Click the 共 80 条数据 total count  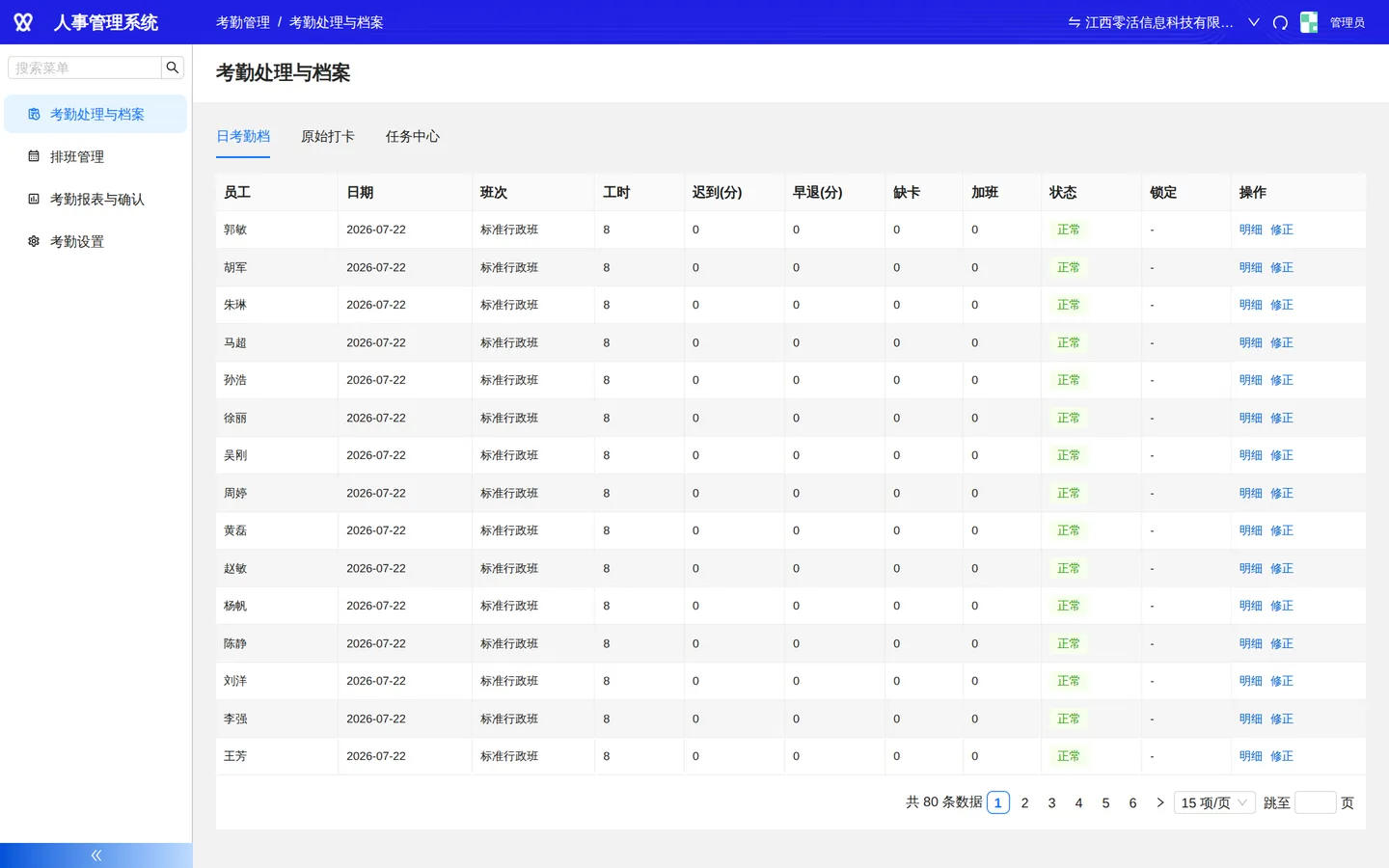pyautogui.click(x=944, y=801)
